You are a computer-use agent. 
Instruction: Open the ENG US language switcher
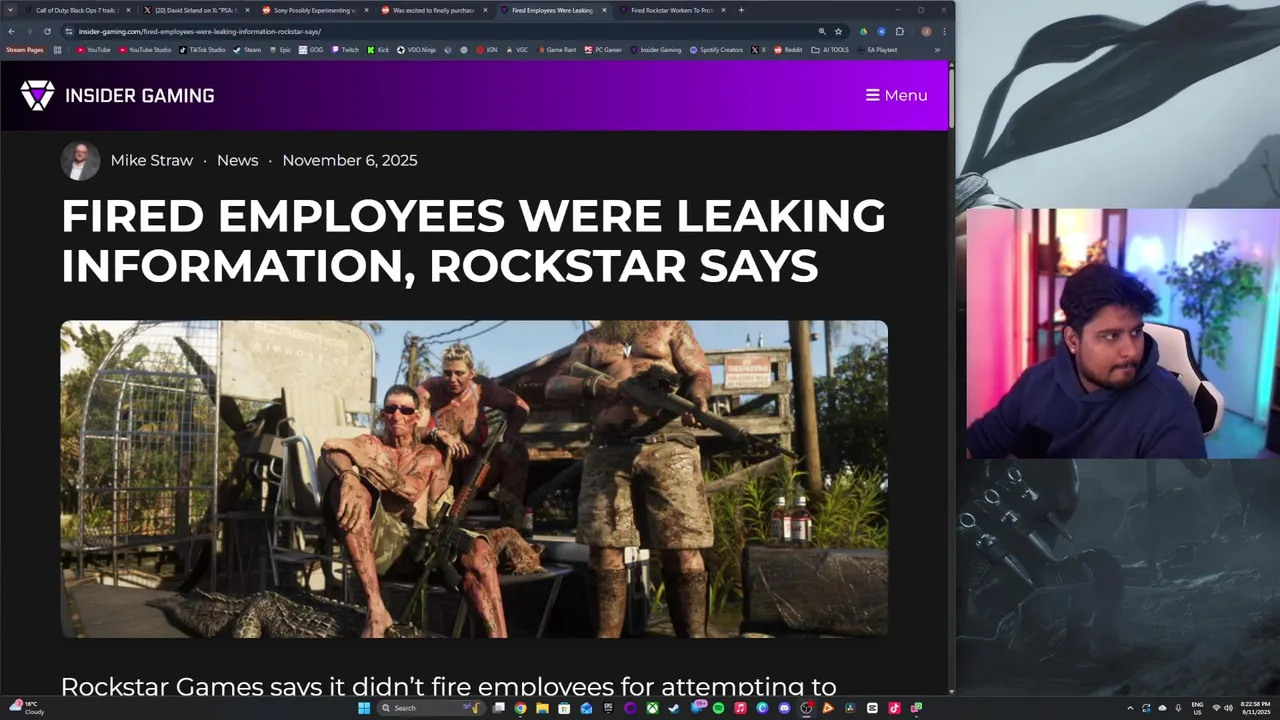(x=1197, y=708)
